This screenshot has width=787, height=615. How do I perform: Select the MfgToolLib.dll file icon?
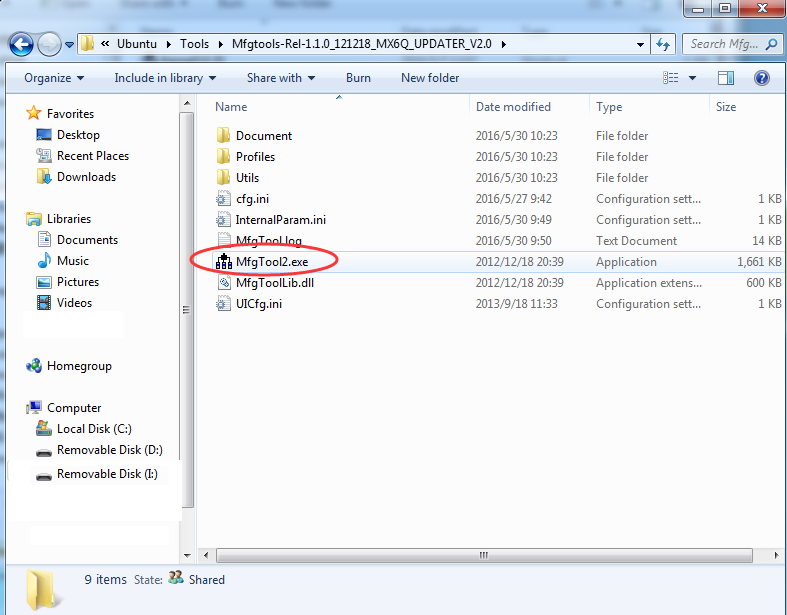[x=224, y=283]
